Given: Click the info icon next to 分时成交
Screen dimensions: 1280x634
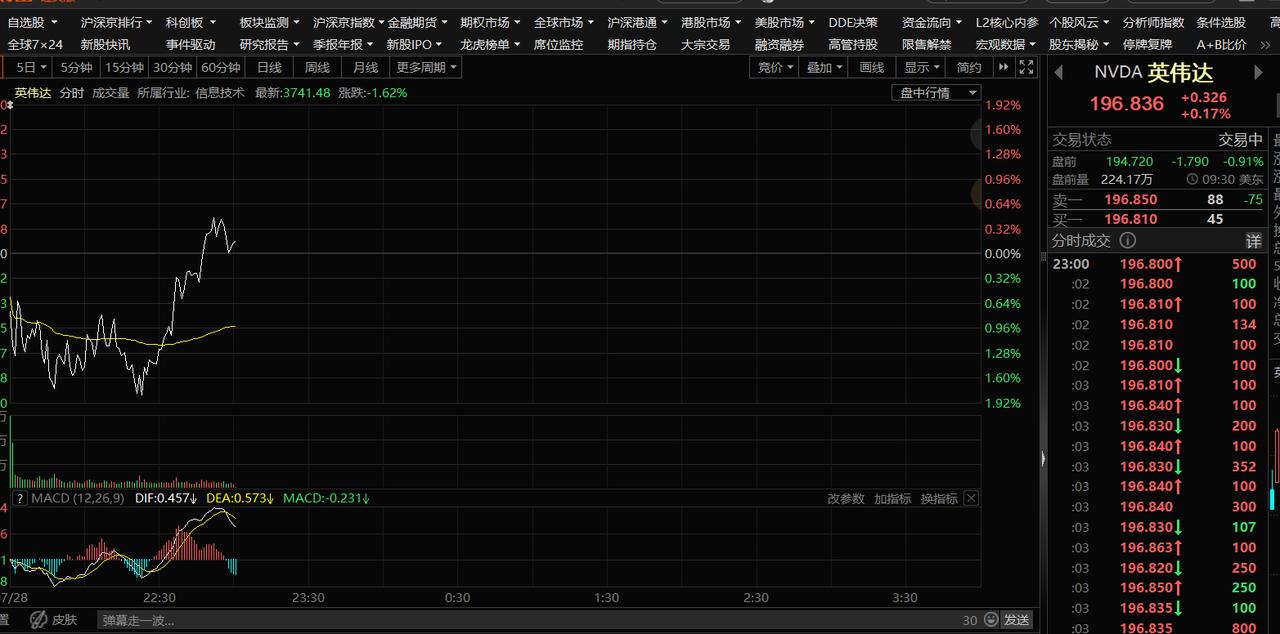Looking at the screenshot, I should [1127, 240].
